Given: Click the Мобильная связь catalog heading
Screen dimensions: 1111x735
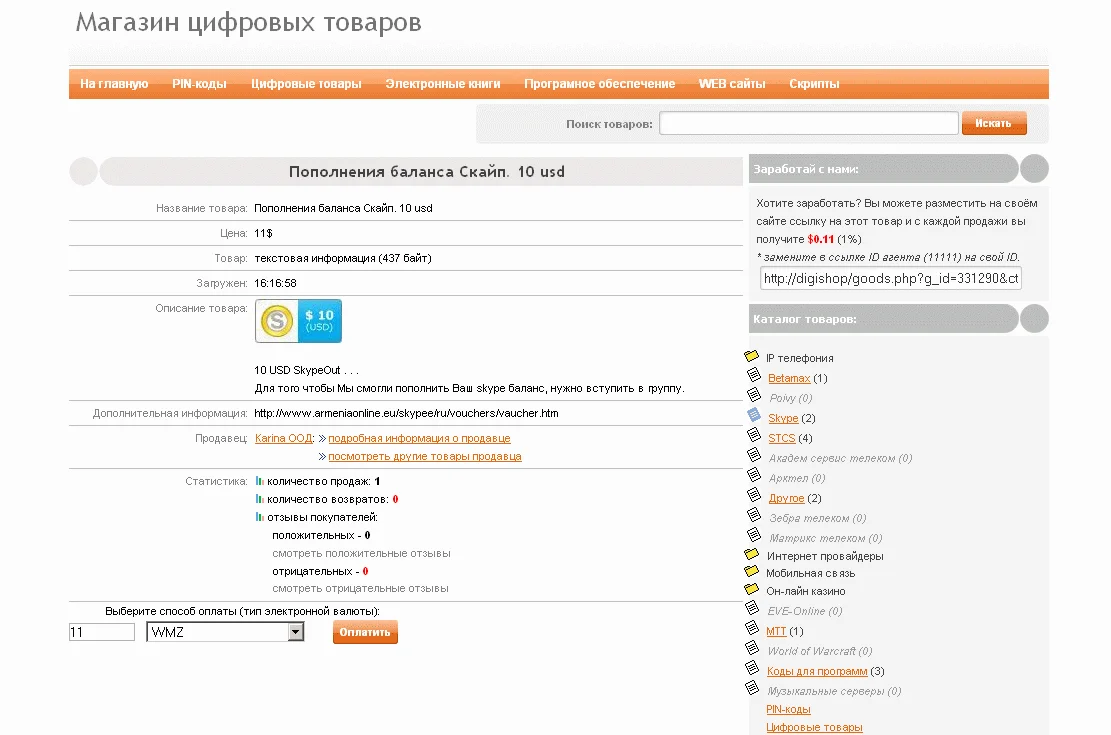Looking at the screenshot, I should pos(811,573).
